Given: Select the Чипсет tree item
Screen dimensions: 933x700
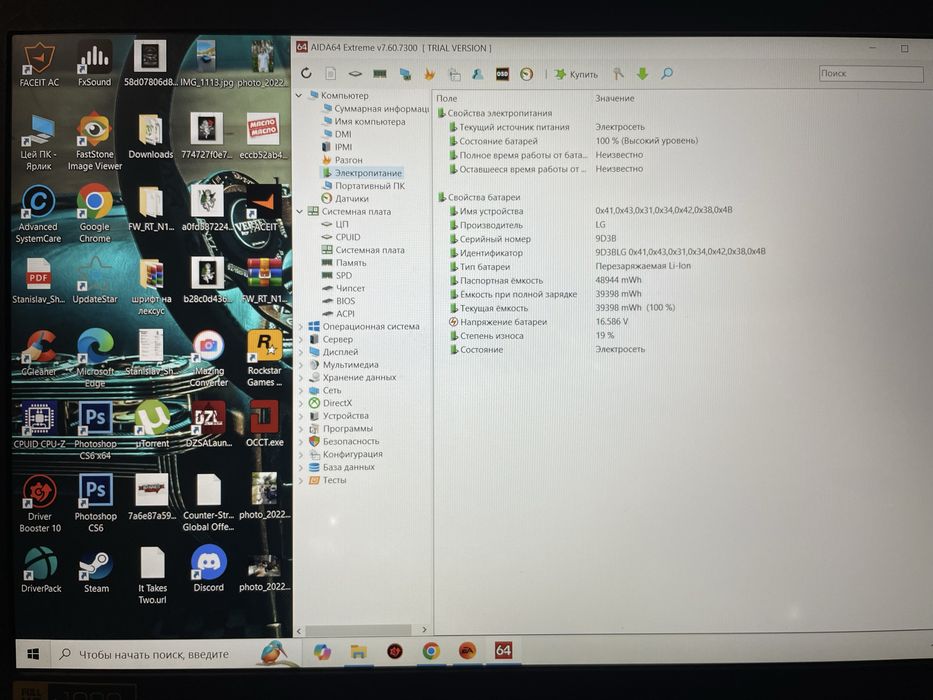Looking at the screenshot, I should [x=343, y=288].
